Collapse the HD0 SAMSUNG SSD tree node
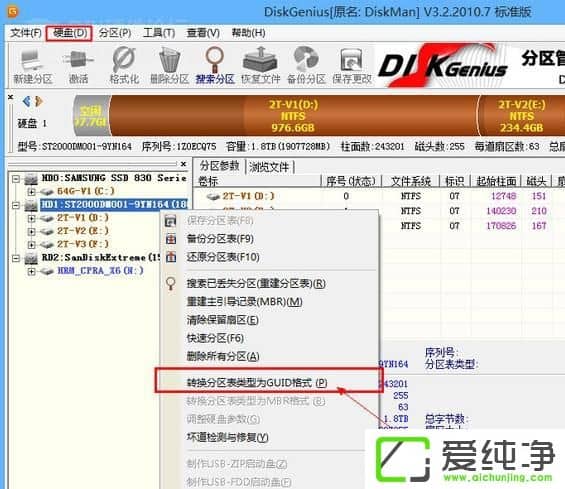Viewport: 565px width, 489px height. (15, 178)
